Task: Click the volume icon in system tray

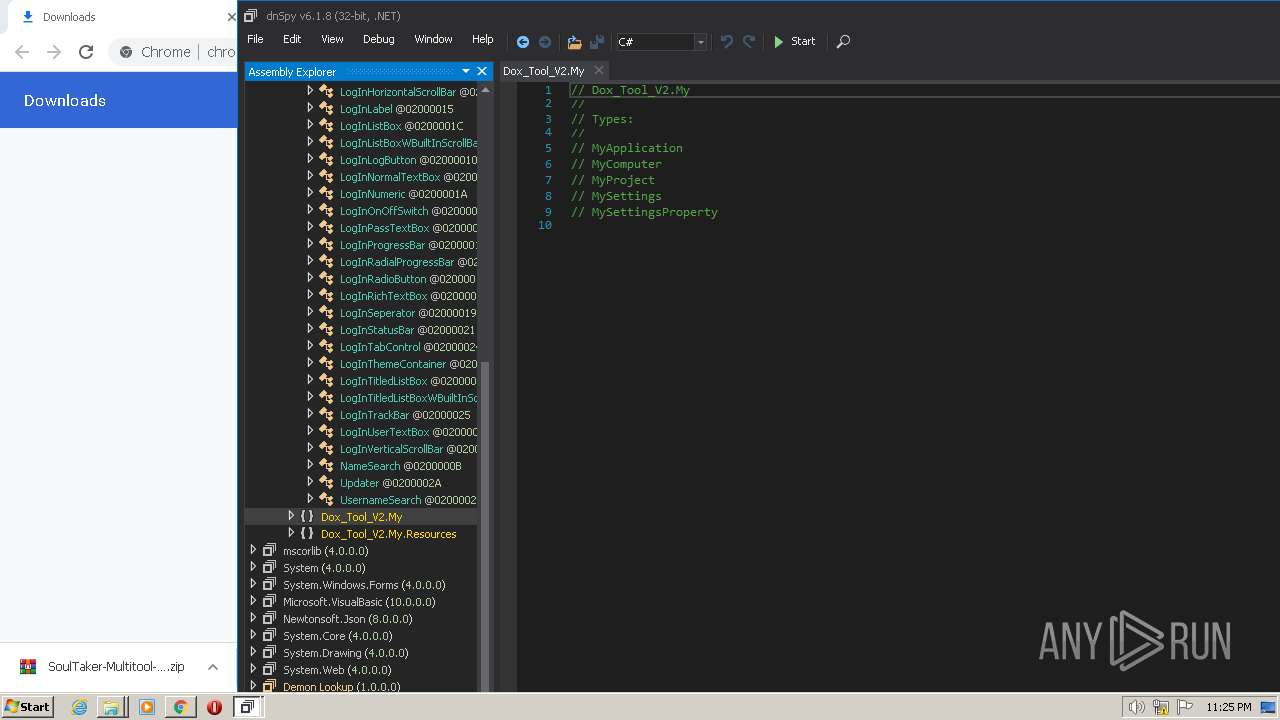Action: tap(1136, 707)
